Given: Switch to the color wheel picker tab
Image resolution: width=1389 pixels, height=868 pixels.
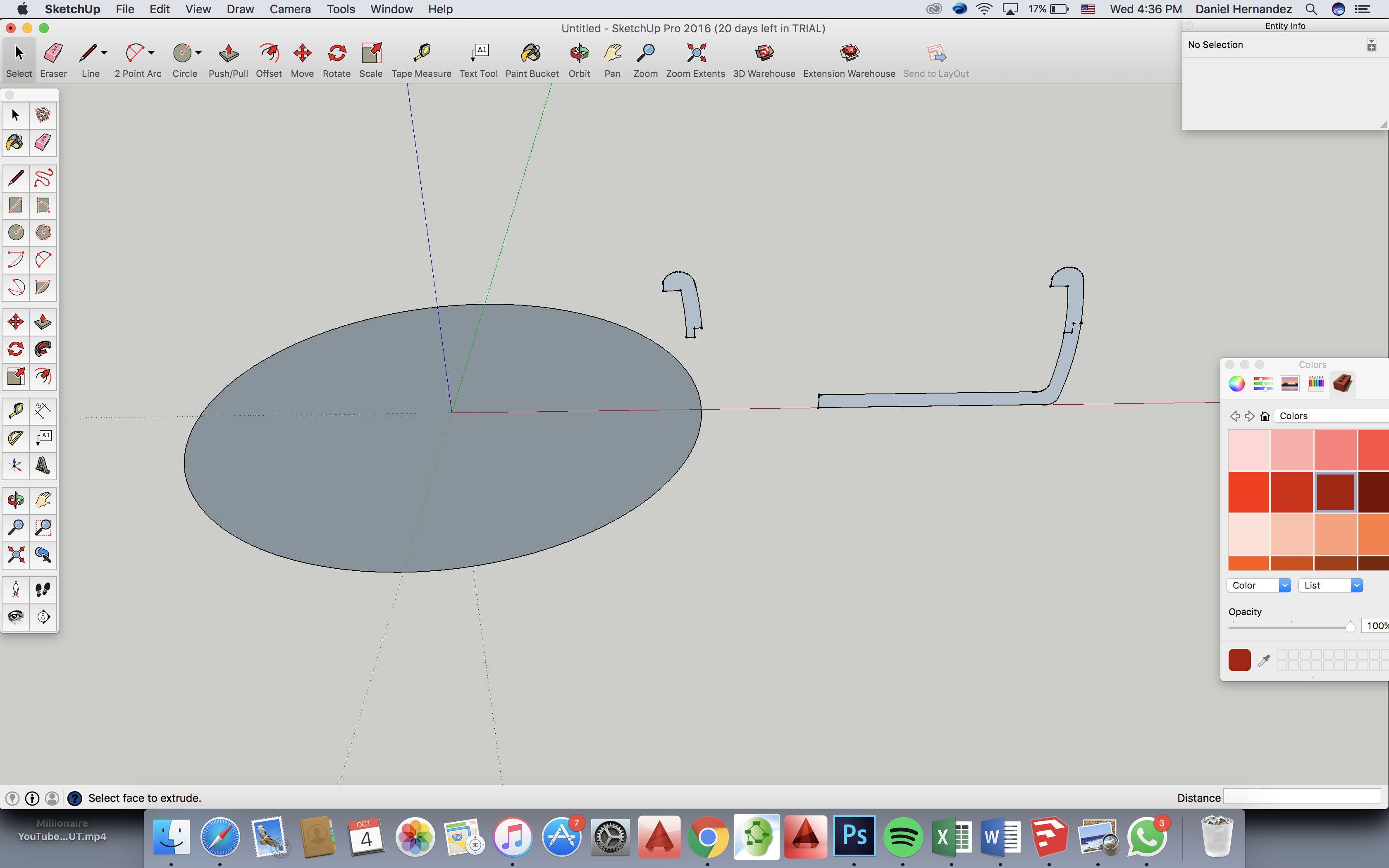Looking at the screenshot, I should (1237, 384).
